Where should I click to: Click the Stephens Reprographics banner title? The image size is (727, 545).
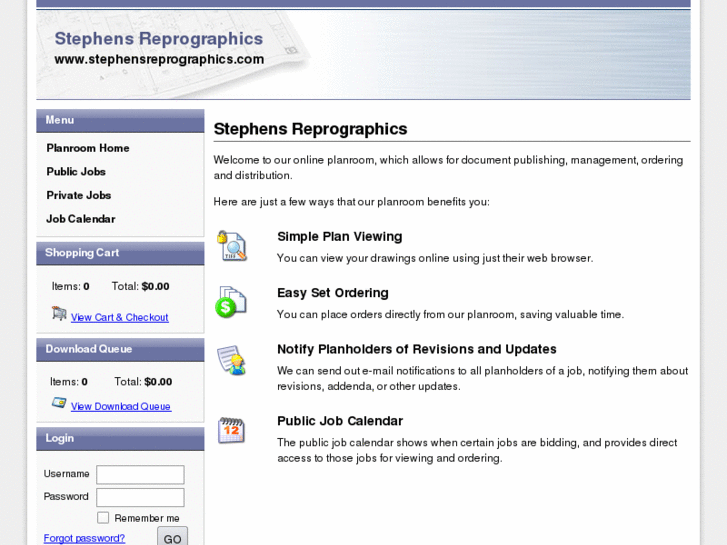[x=159, y=38]
